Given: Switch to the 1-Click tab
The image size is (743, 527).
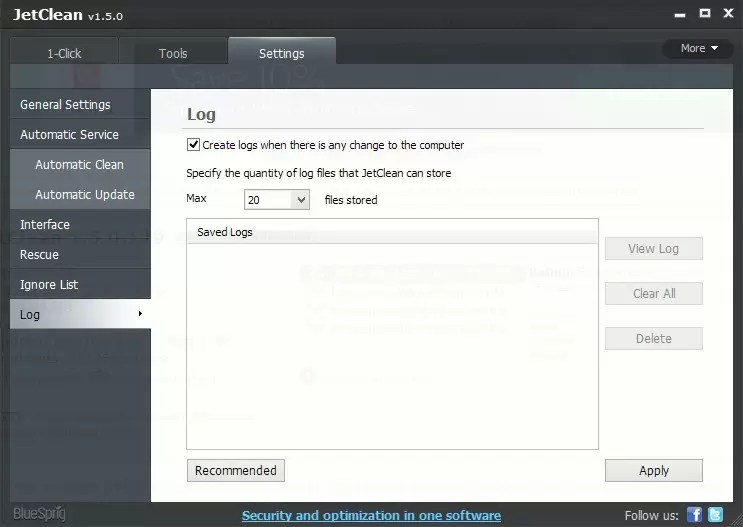Looking at the screenshot, I should pyautogui.click(x=64, y=51).
